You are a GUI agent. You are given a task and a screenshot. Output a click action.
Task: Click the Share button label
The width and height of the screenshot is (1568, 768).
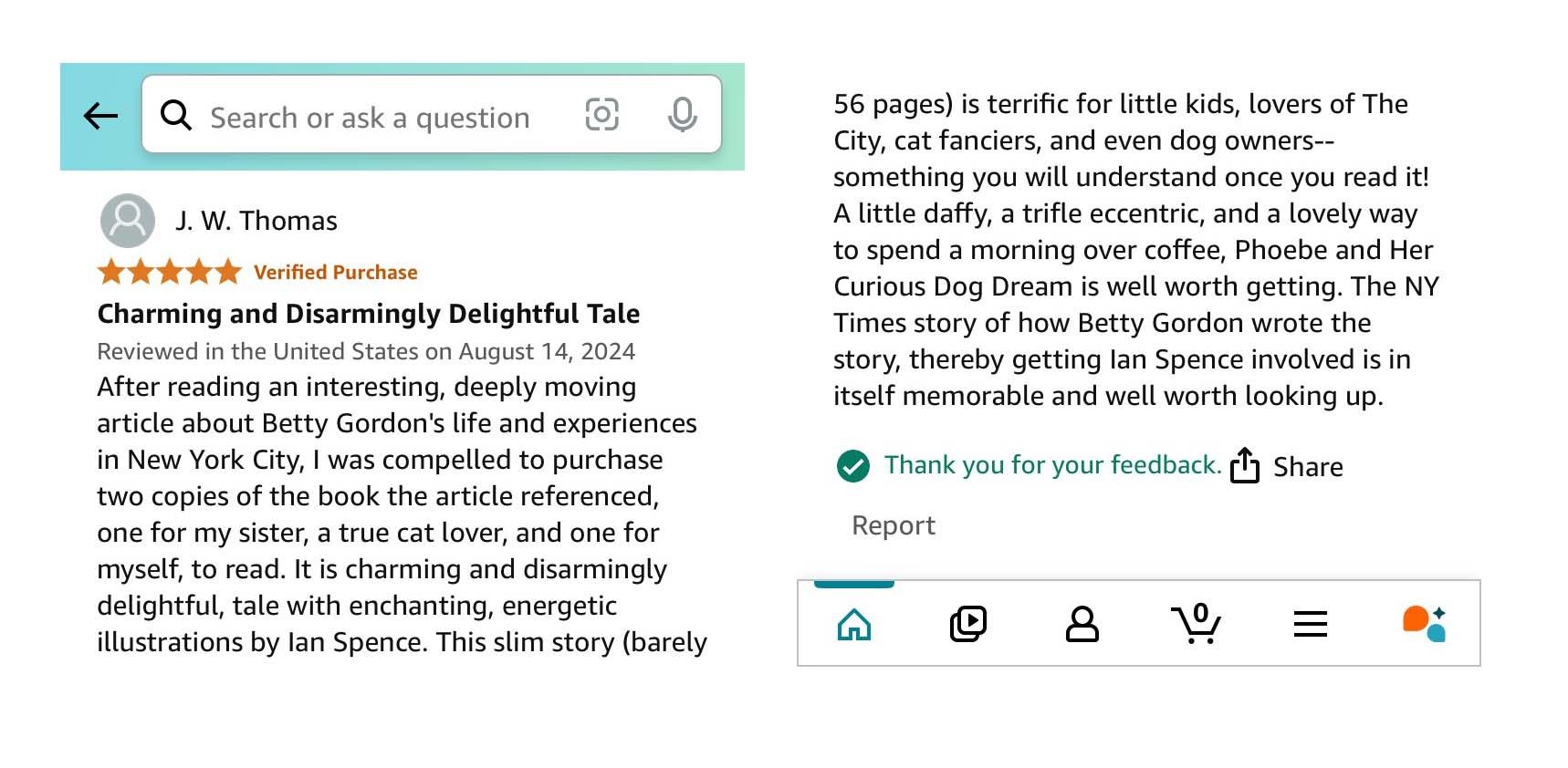[1309, 467]
